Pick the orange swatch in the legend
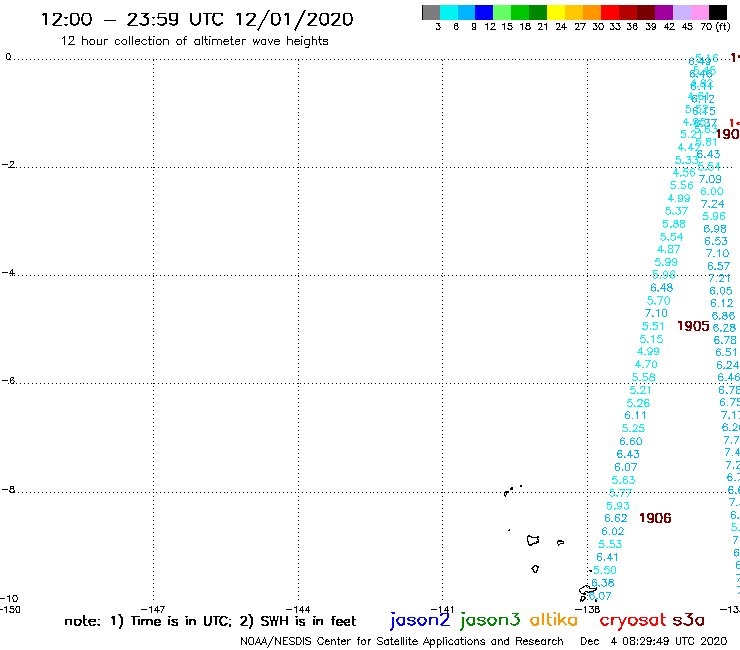The height and width of the screenshot is (650, 740). point(592,12)
